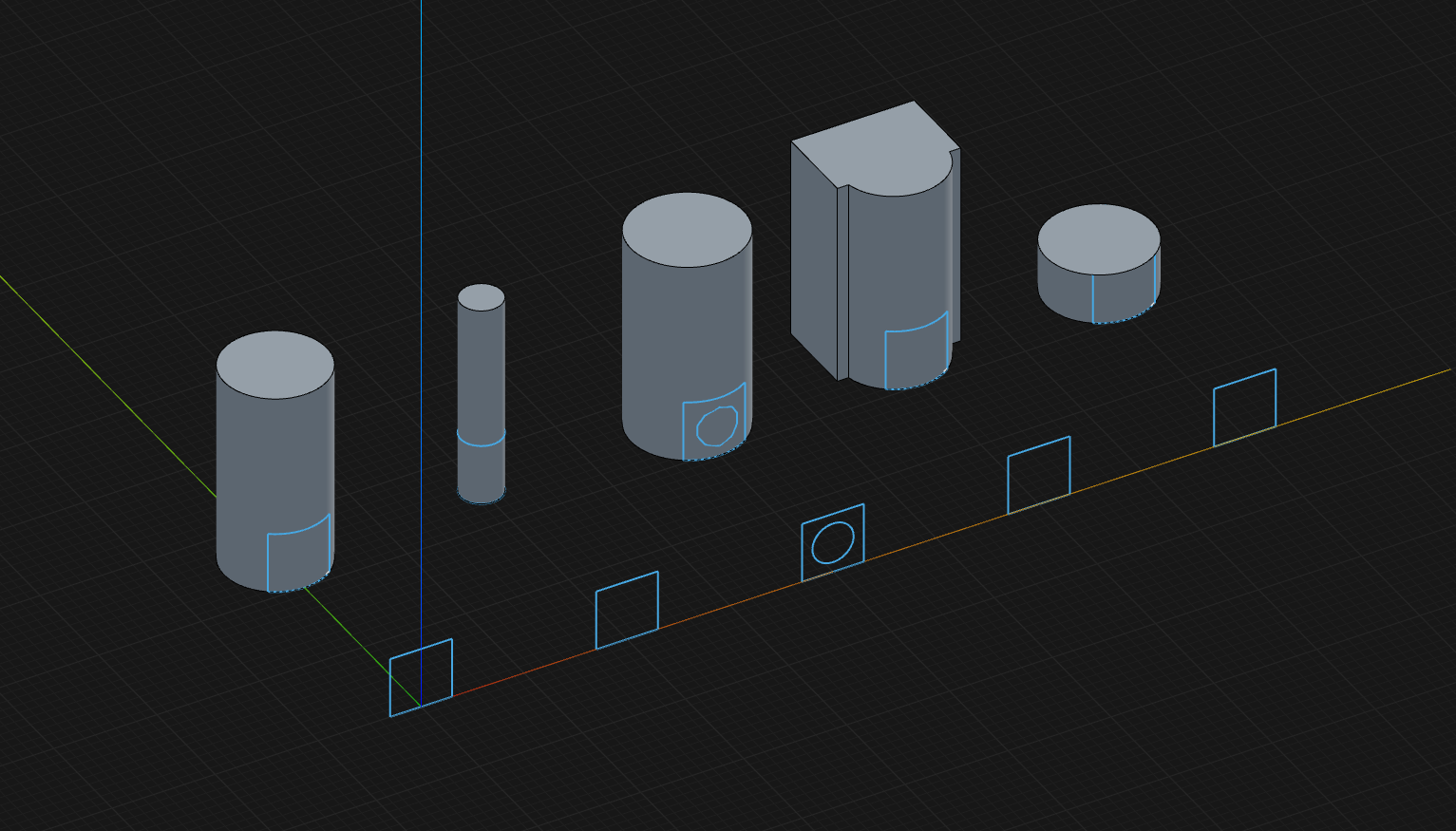Select the top face of the thin cylinder
Screen dimensions: 1456x831
coord(482,297)
